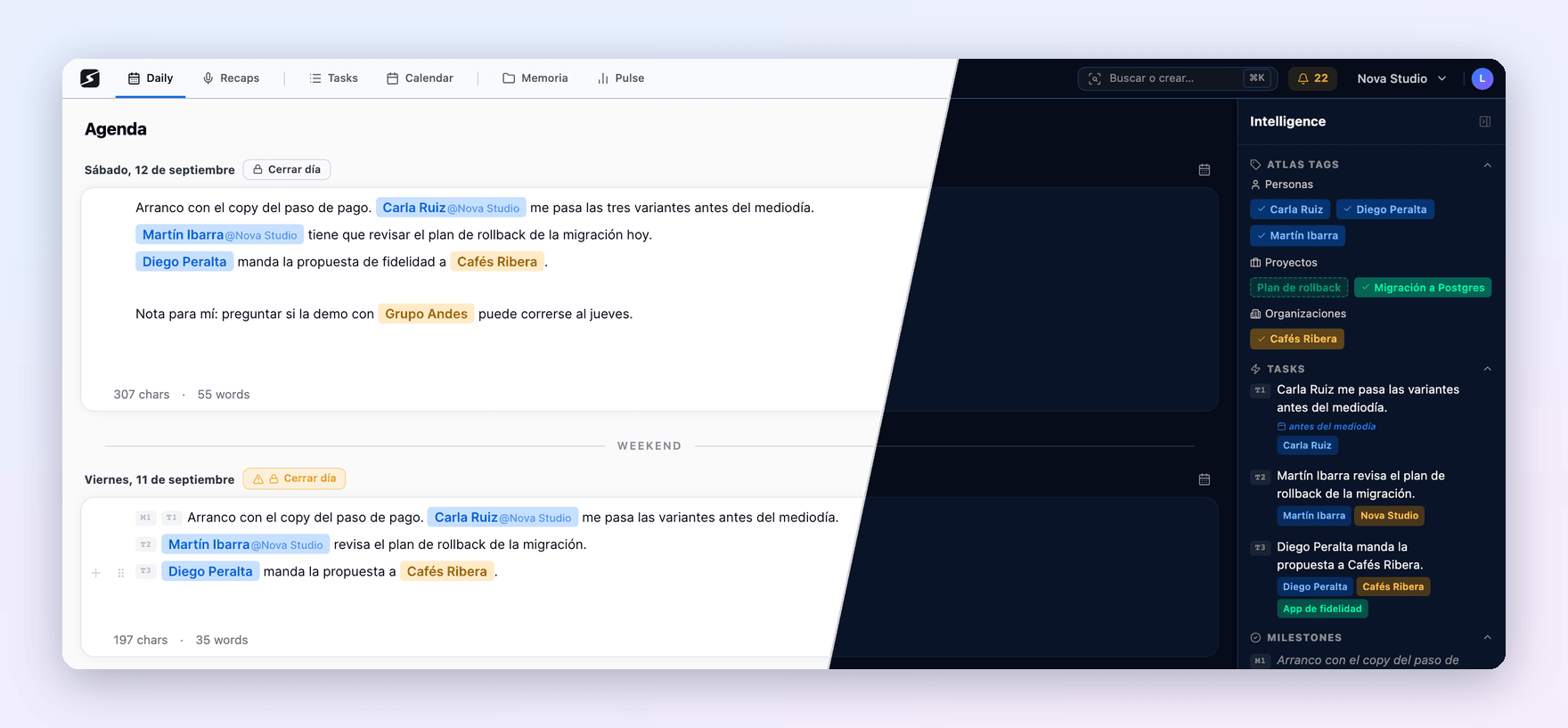Screen dimensions: 1568x728
Task: Collapse the Milestones section
Action: pyautogui.click(x=1487, y=637)
